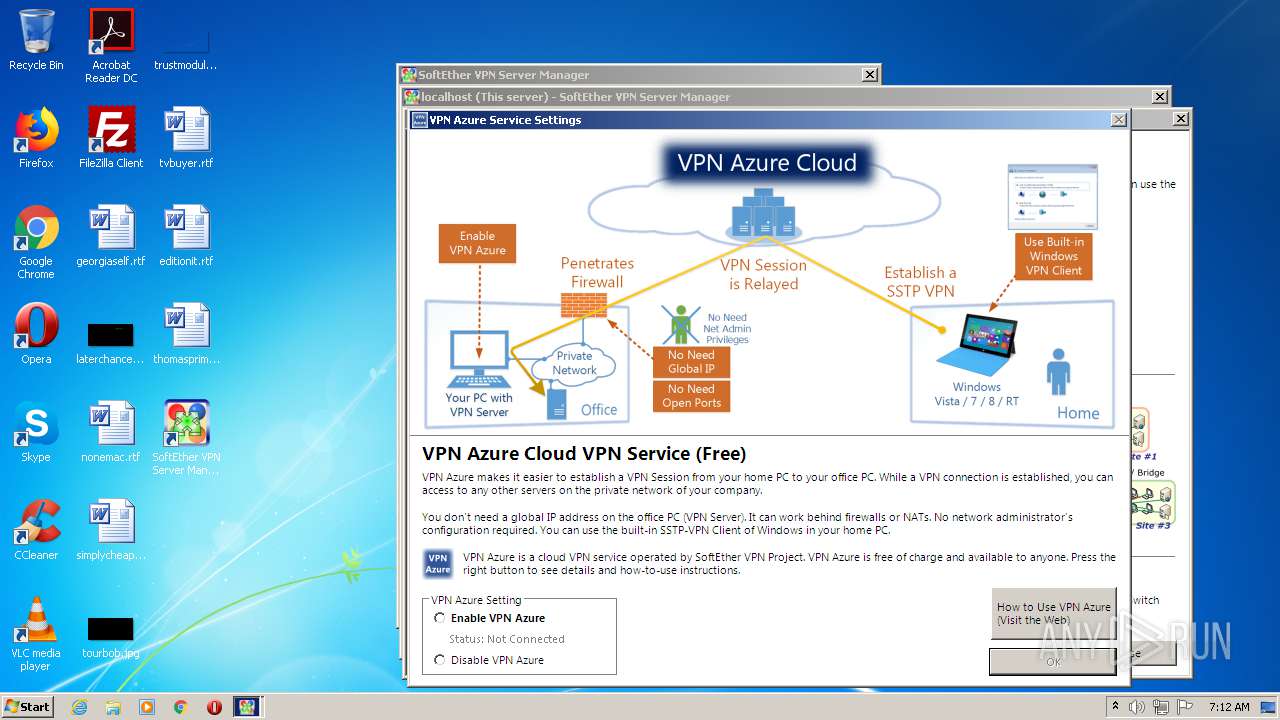
Task: Launch VLC media player from the desktop
Action: tap(36, 634)
